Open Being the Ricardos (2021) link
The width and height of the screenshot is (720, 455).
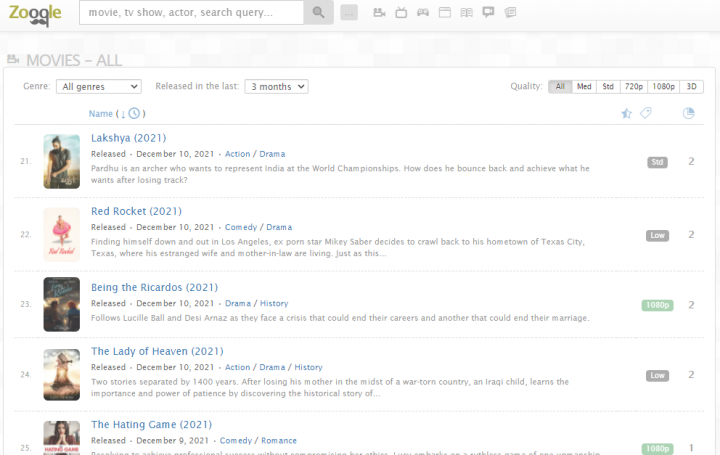pyautogui.click(x=154, y=288)
